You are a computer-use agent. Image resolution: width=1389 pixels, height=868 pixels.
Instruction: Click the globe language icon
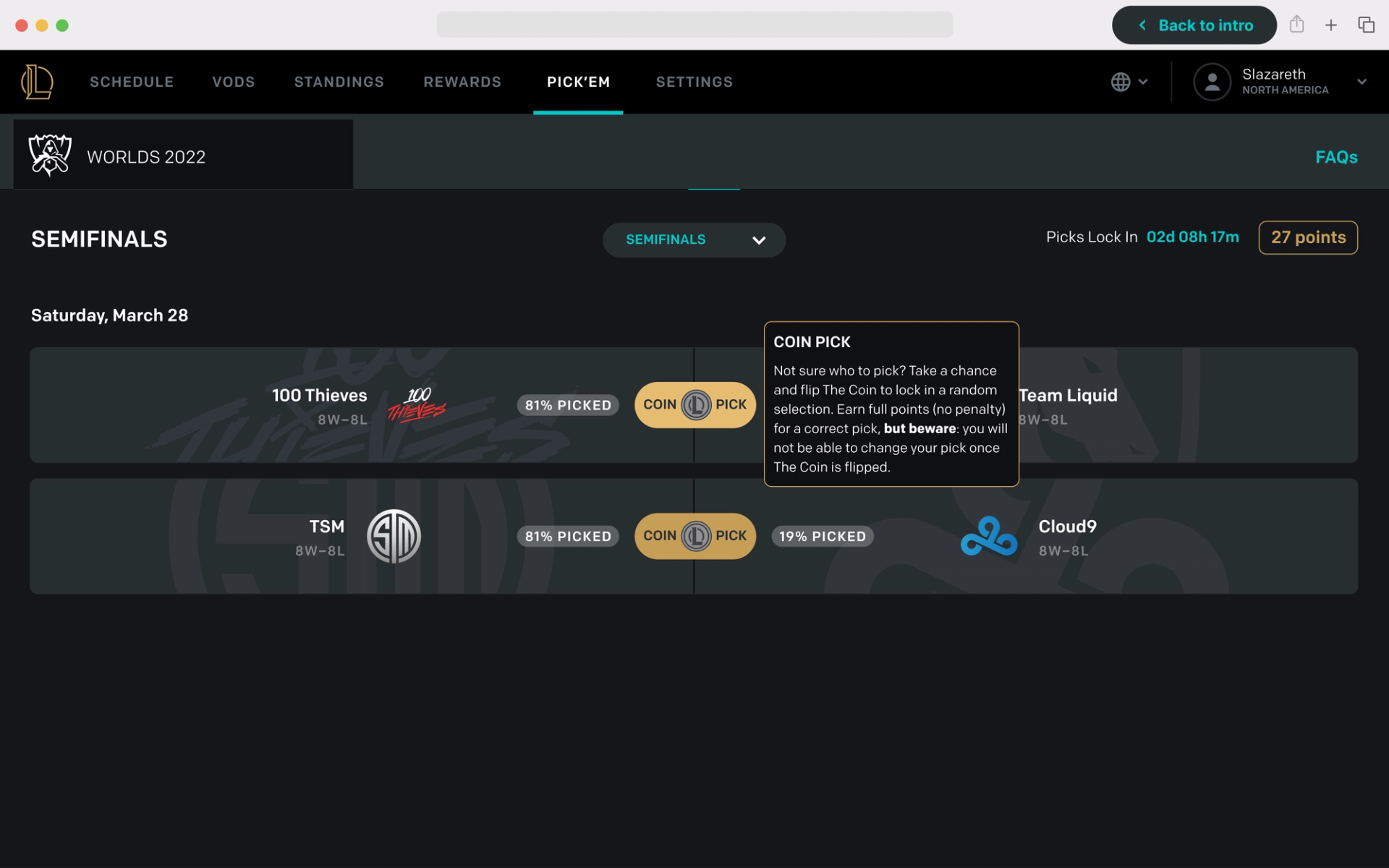coord(1121,82)
